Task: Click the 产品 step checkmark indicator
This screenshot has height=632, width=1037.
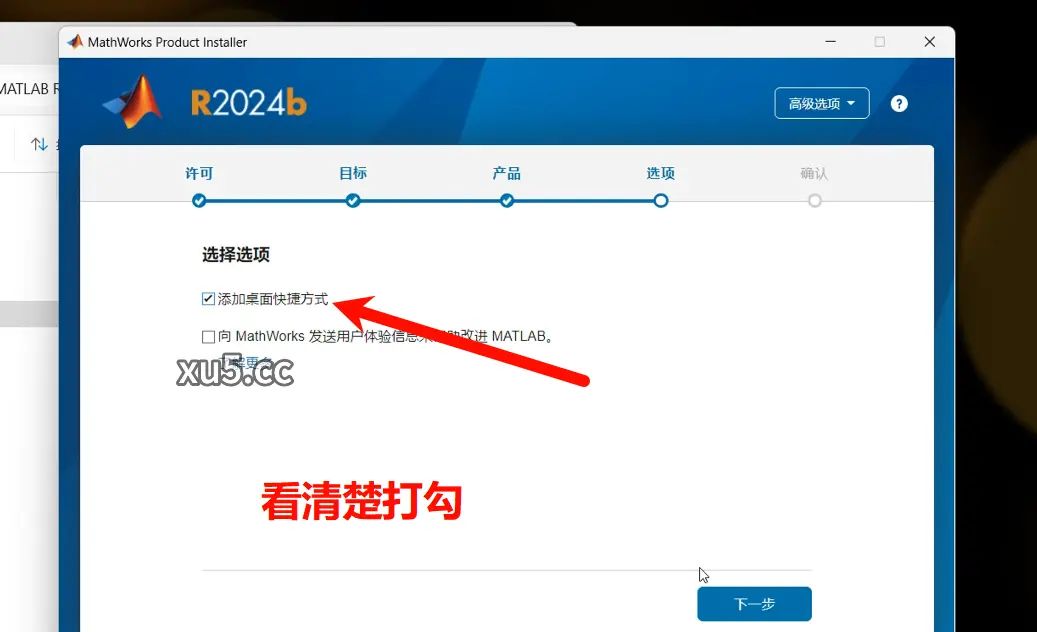Action: (x=506, y=200)
